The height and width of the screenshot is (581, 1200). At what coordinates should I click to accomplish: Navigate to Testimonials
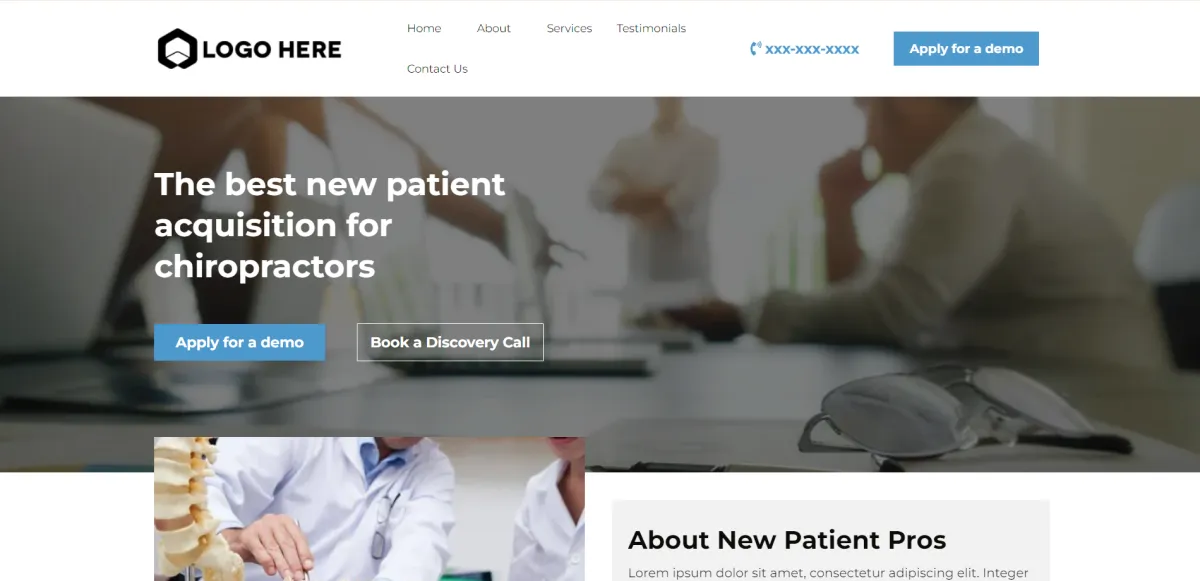651,28
